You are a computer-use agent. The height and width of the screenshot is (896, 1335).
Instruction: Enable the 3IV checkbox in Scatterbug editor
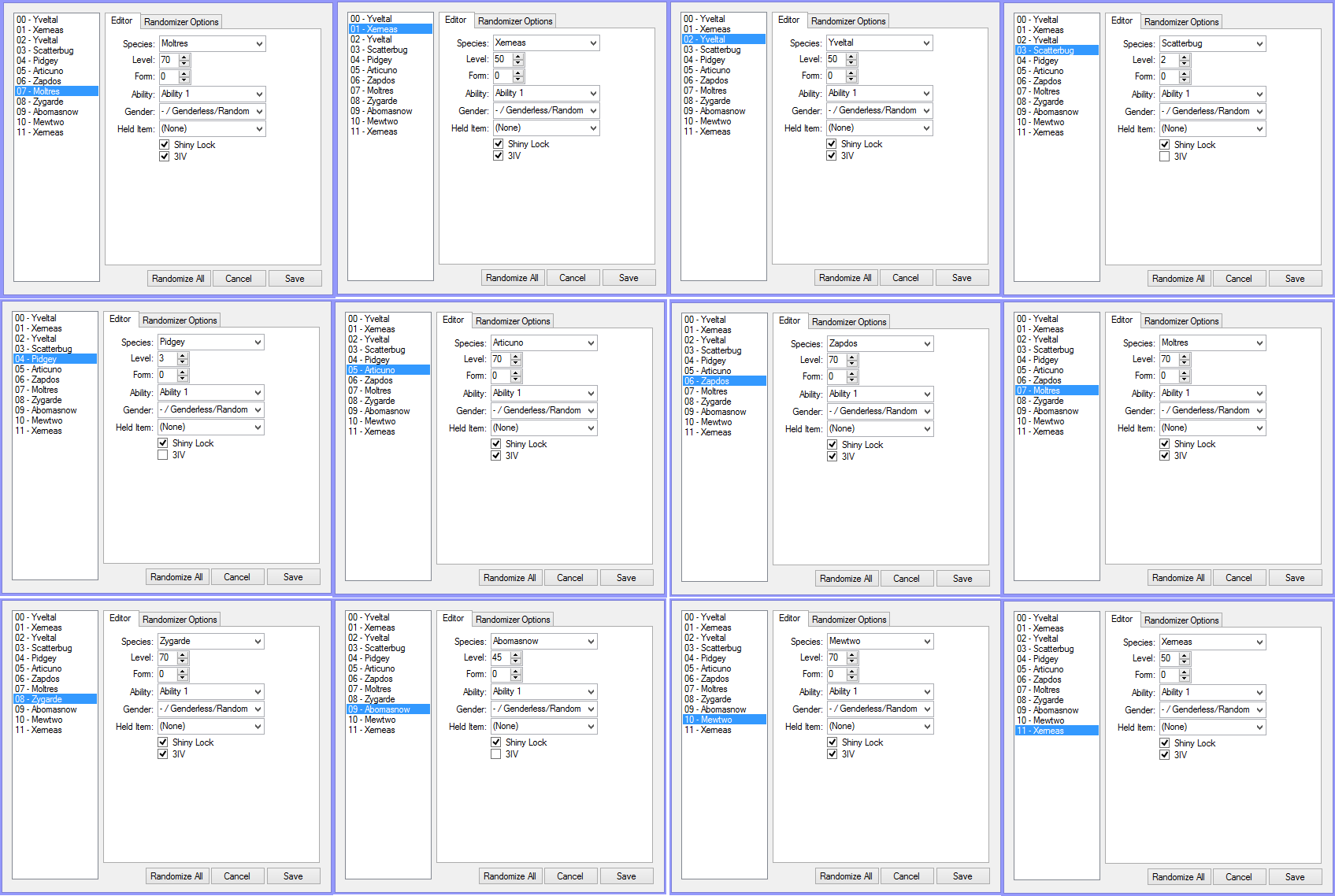pyautogui.click(x=1165, y=155)
